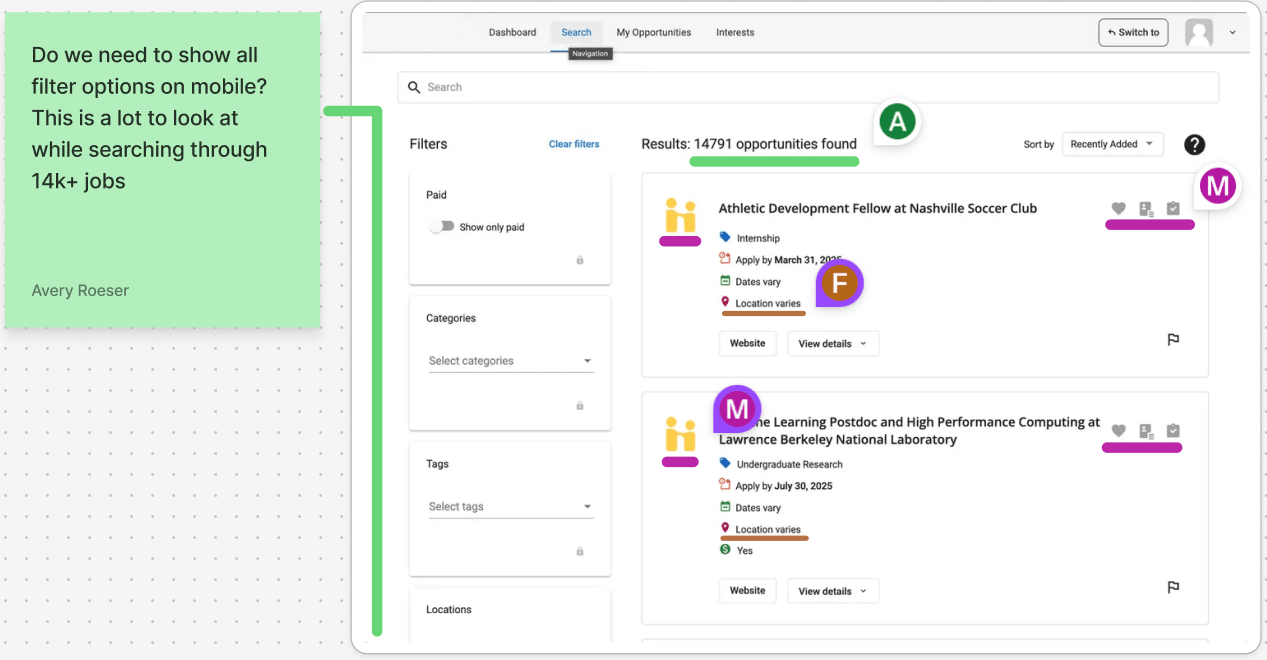Click the Apply by July 30, 2025 text
Image resolution: width=1267 pixels, height=660 pixels.
784,486
